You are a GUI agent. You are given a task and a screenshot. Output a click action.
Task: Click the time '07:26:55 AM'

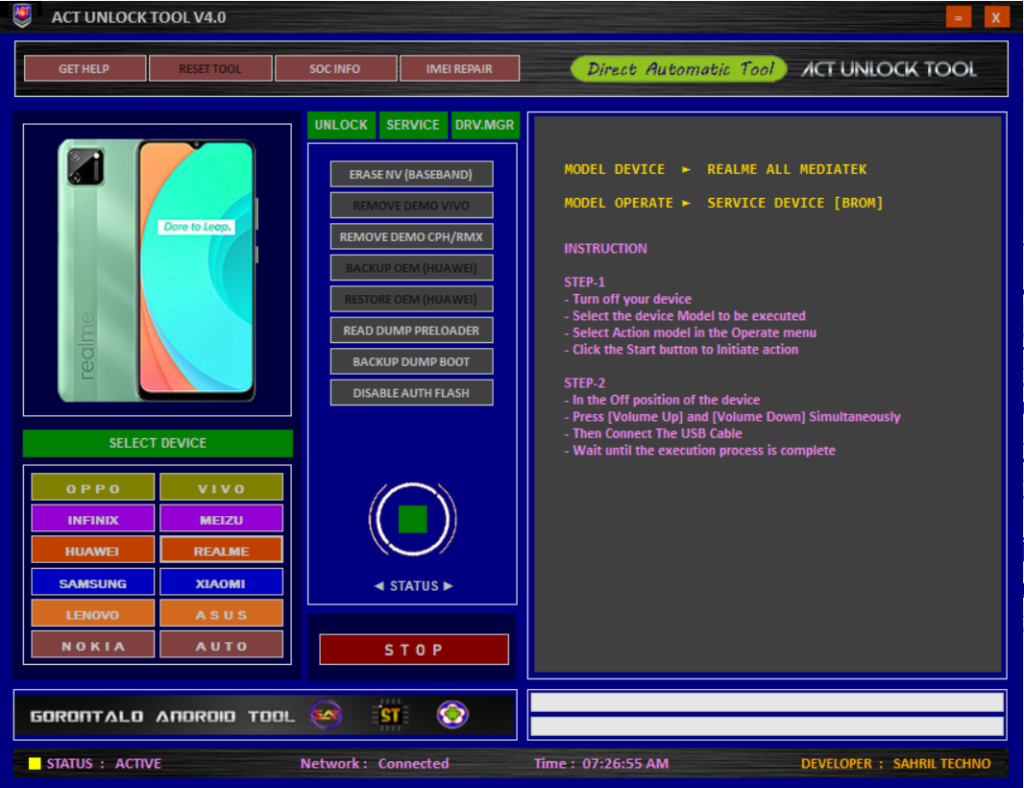click(x=625, y=763)
